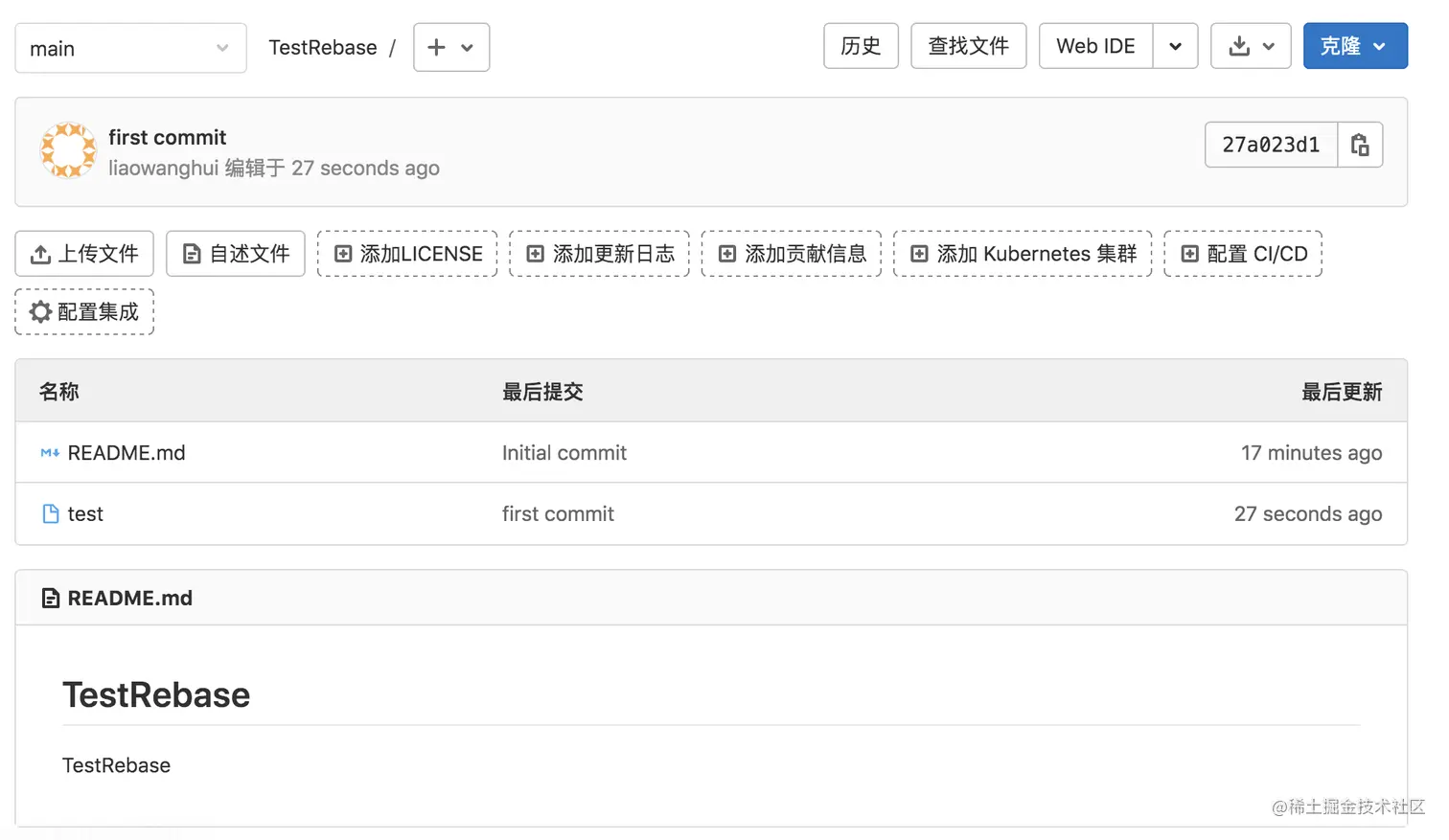Image resolution: width=1449 pixels, height=840 pixels.
Task: Open the TestRebase breadcrumb link
Action: tap(323, 48)
